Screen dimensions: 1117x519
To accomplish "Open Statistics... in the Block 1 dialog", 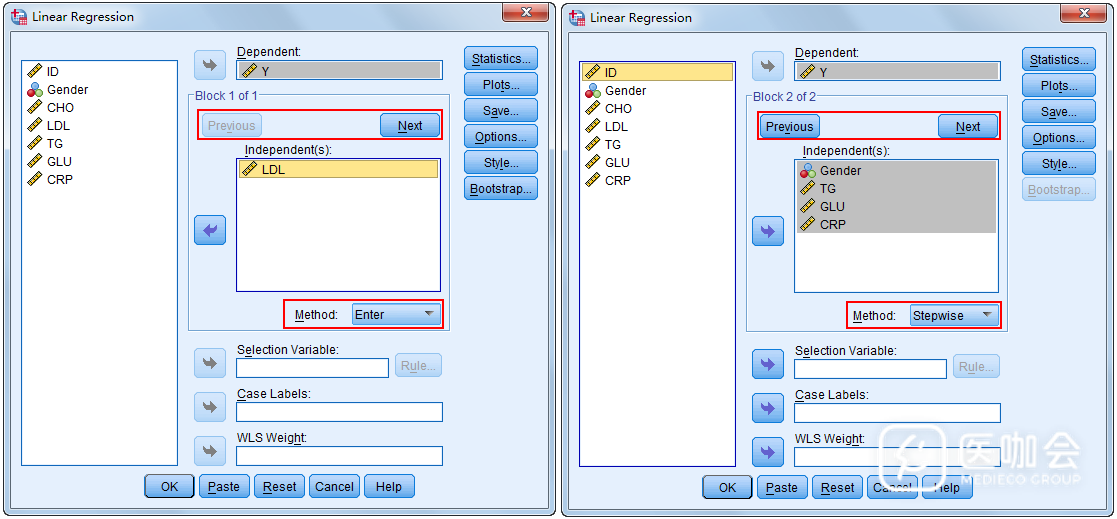I will click(501, 59).
